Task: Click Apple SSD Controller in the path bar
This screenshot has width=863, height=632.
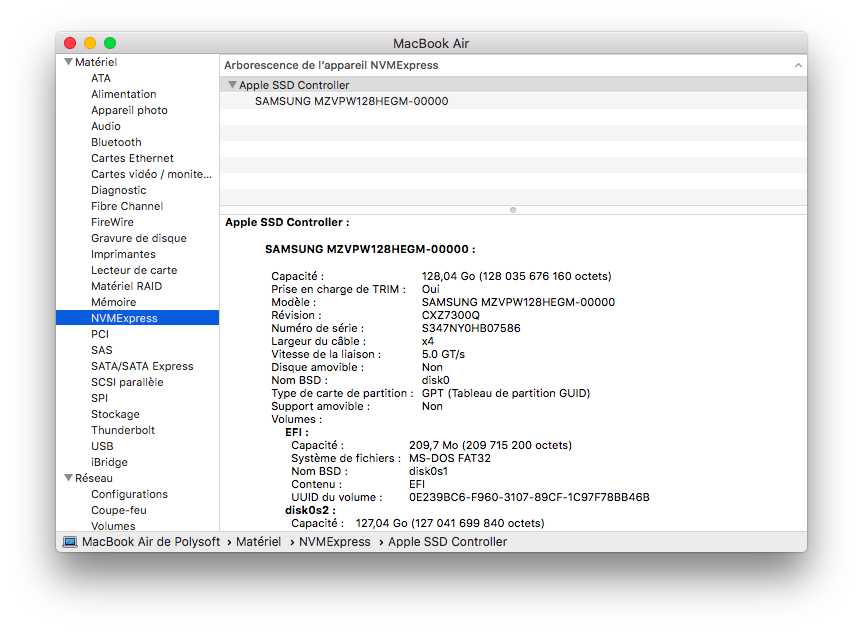Action: 447,542
